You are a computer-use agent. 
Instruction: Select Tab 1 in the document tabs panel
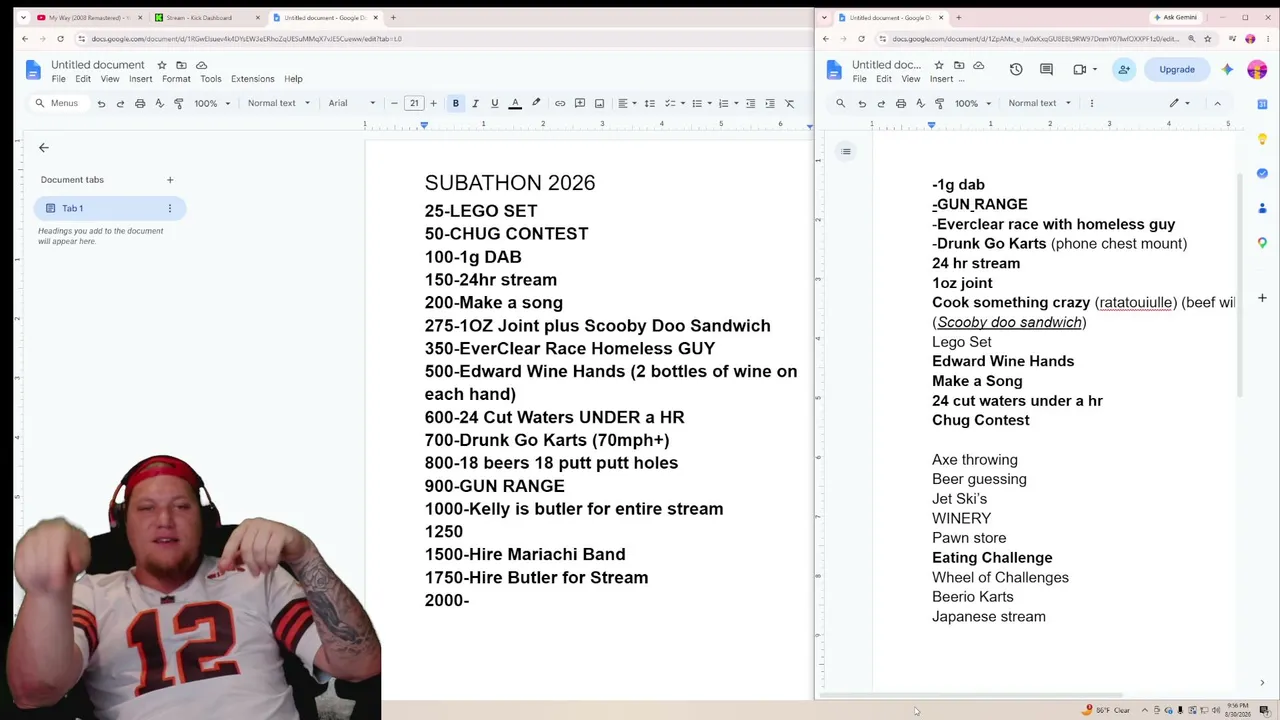(x=110, y=208)
